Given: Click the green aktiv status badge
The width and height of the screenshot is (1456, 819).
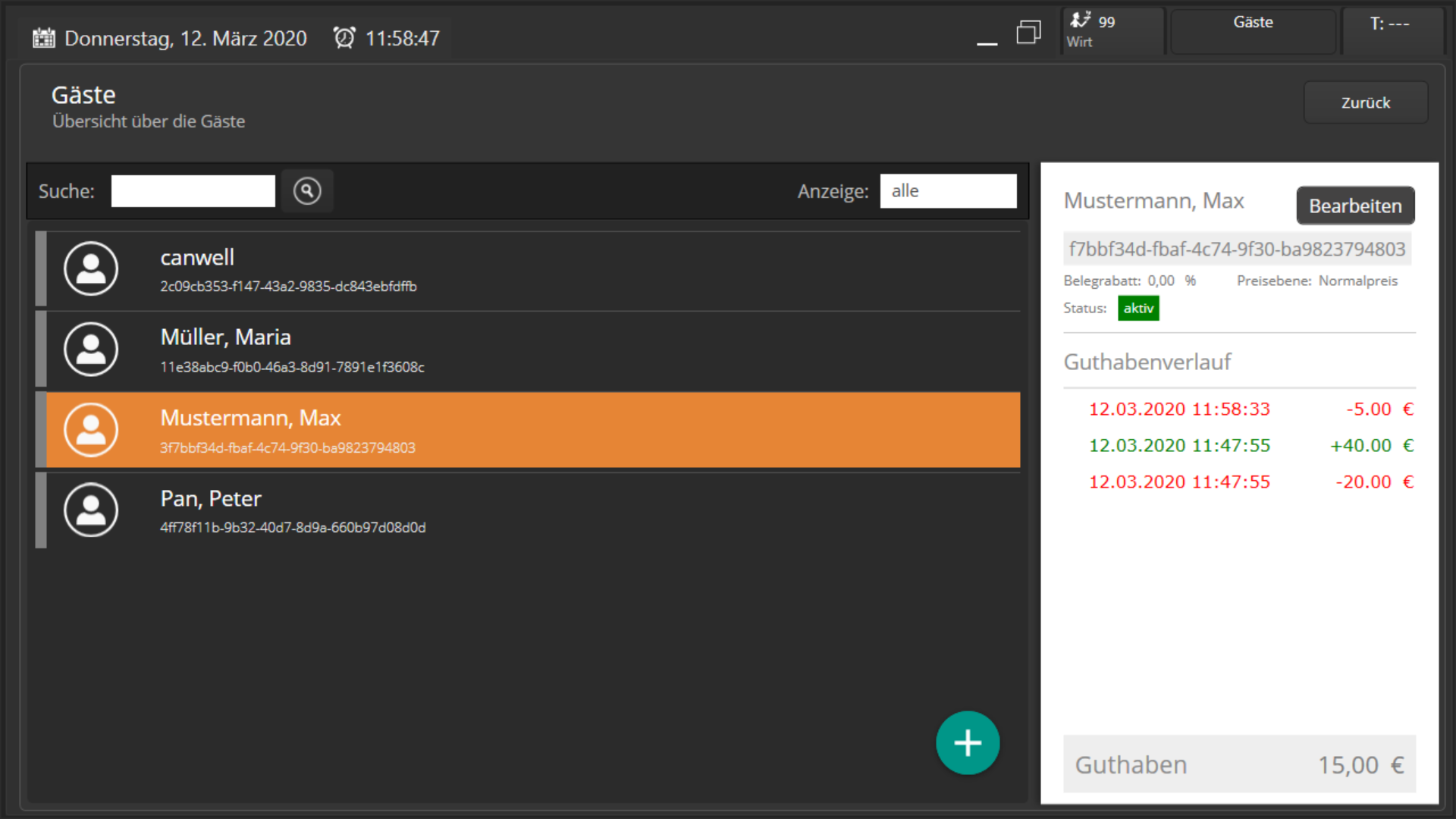Looking at the screenshot, I should coord(1137,308).
